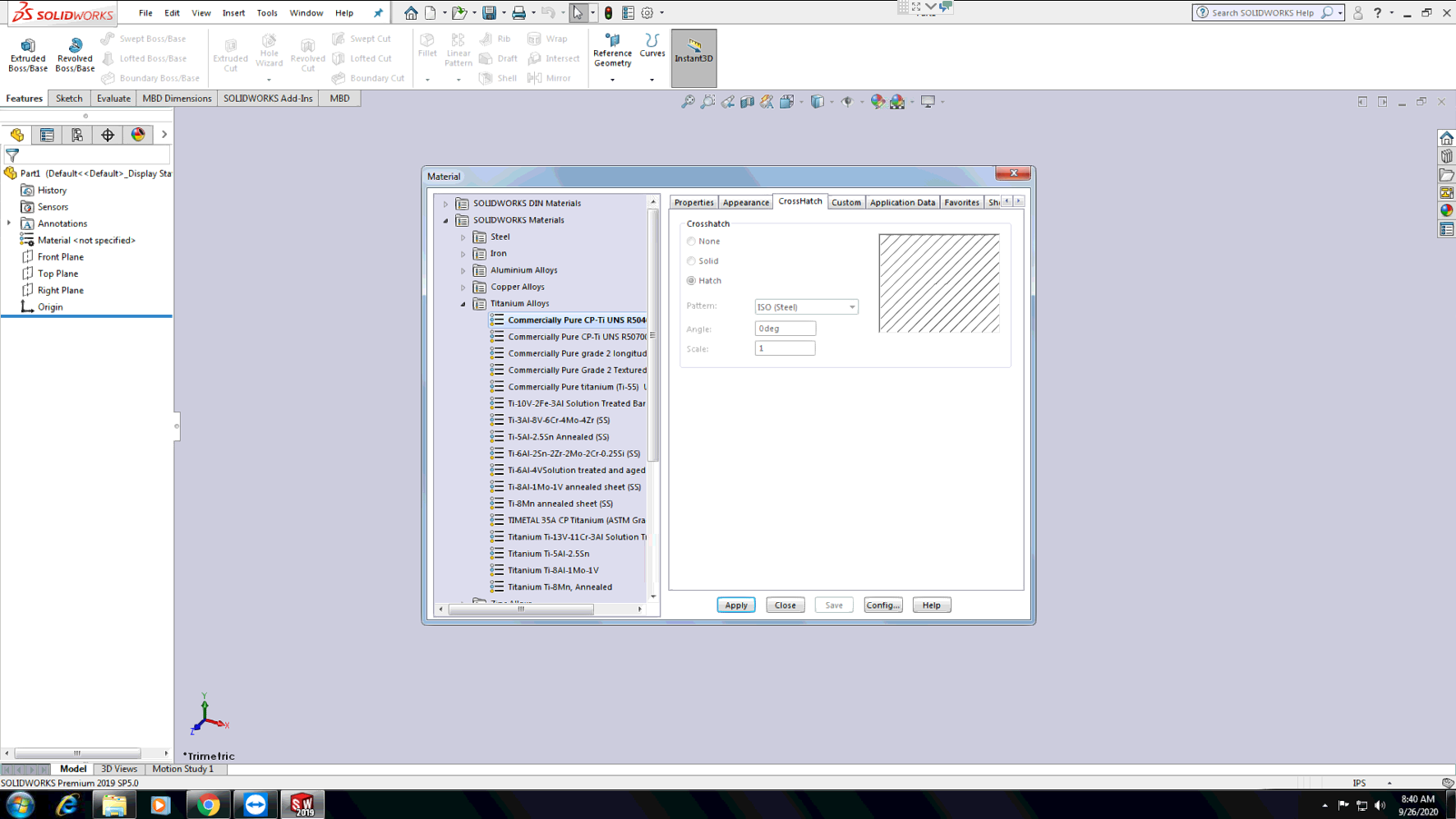Click the Config... button
The width and height of the screenshot is (1456, 819).
tap(883, 605)
